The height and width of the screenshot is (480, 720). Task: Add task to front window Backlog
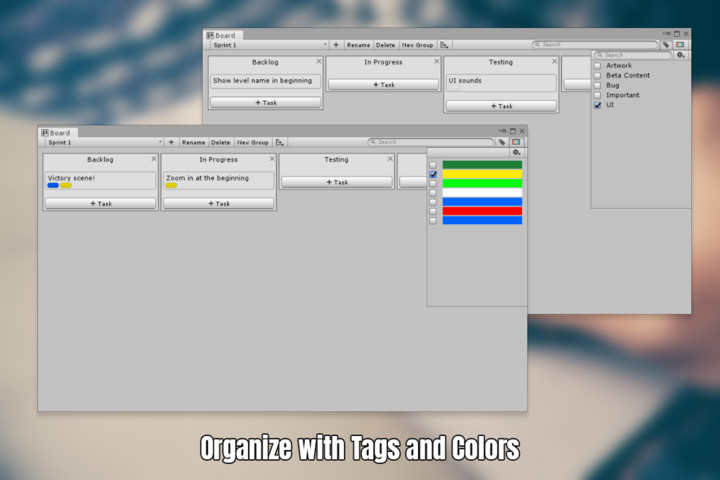(101, 203)
